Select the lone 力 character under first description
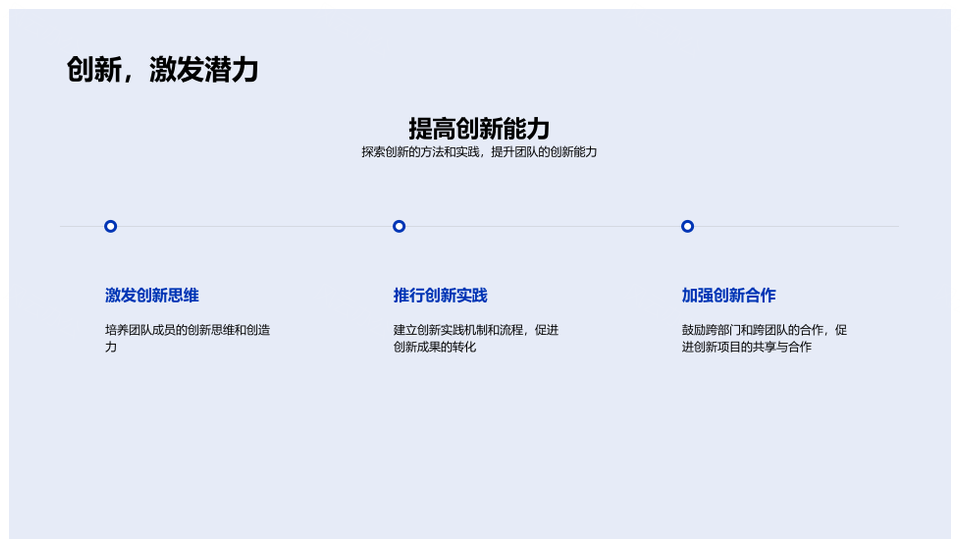The height and width of the screenshot is (548, 960). [111, 347]
